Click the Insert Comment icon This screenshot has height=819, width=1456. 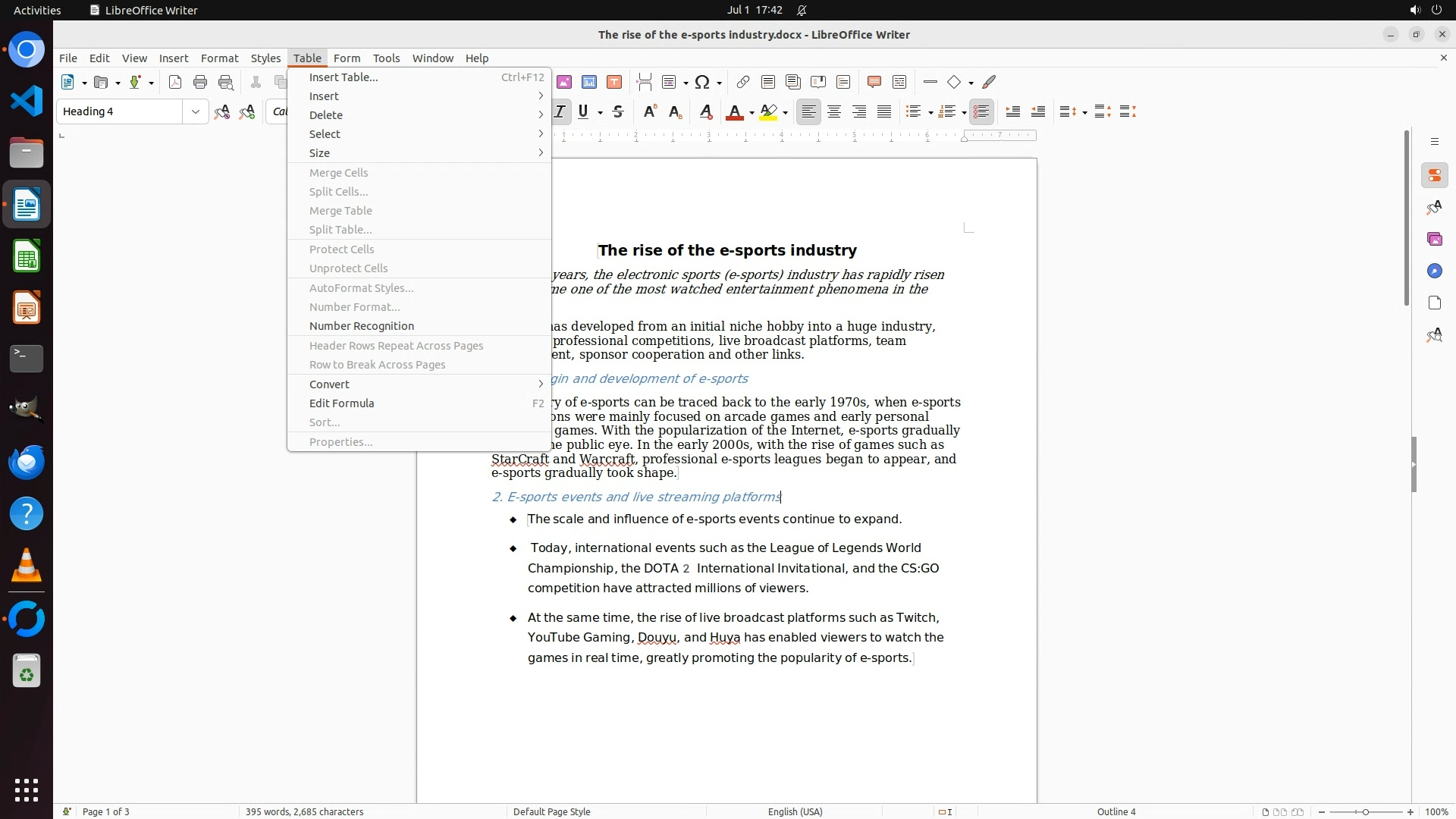tap(874, 82)
